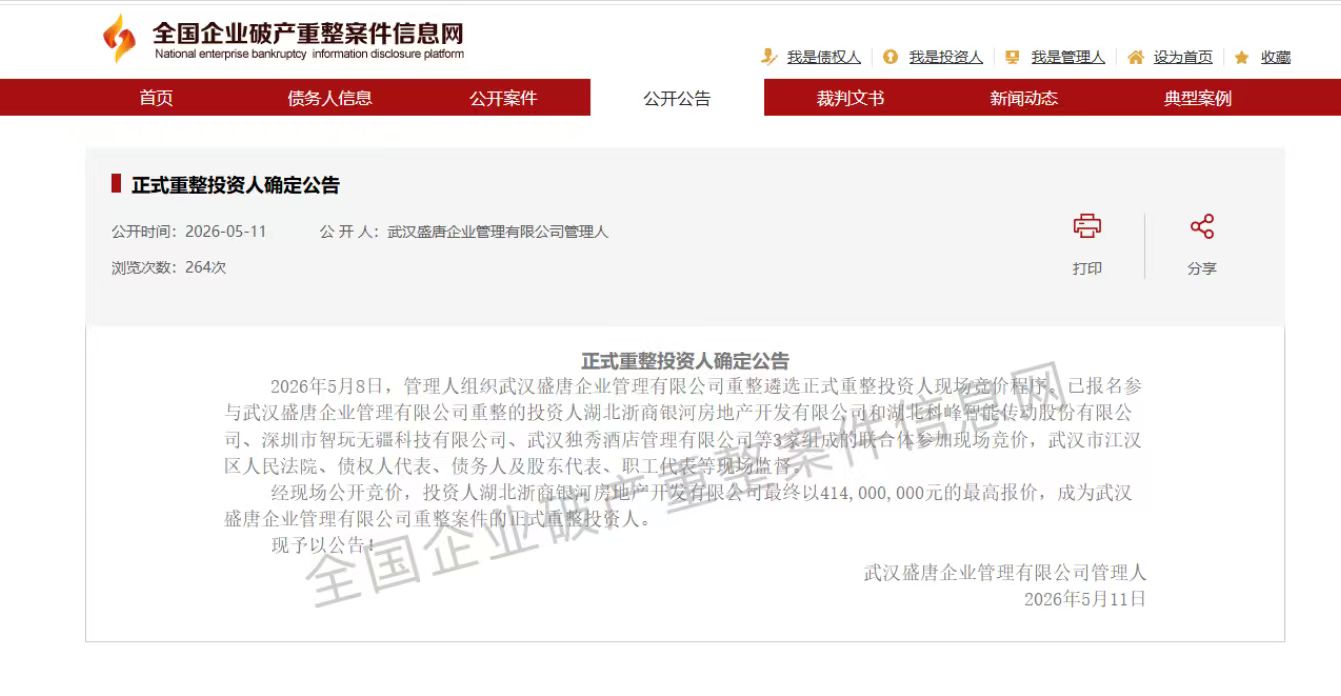Select 公开公告 navigation tab
The width and height of the screenshot is (1341, 696).
[x=677, y=98]
